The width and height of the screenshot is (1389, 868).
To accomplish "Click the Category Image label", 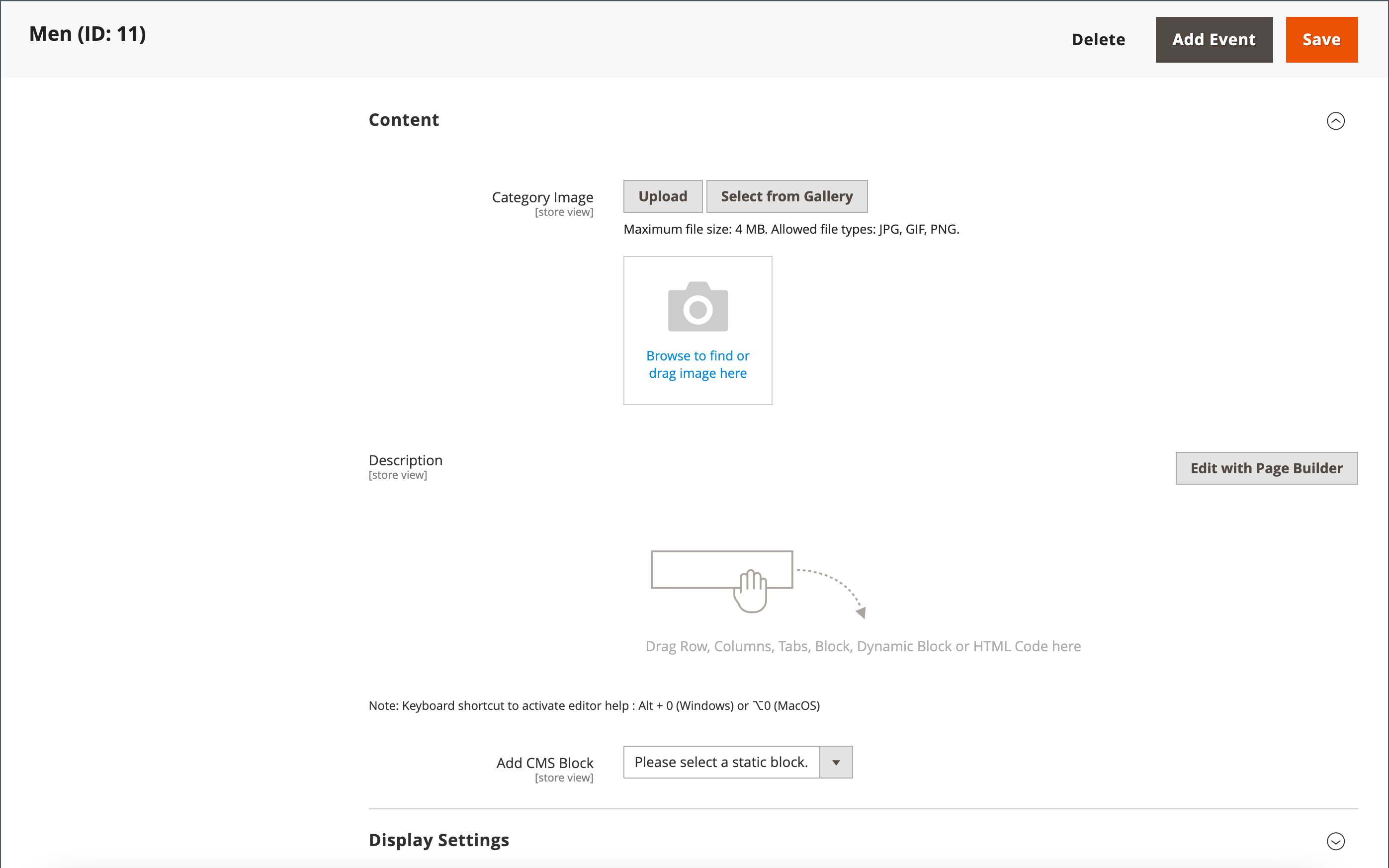I will click(542, 197).
